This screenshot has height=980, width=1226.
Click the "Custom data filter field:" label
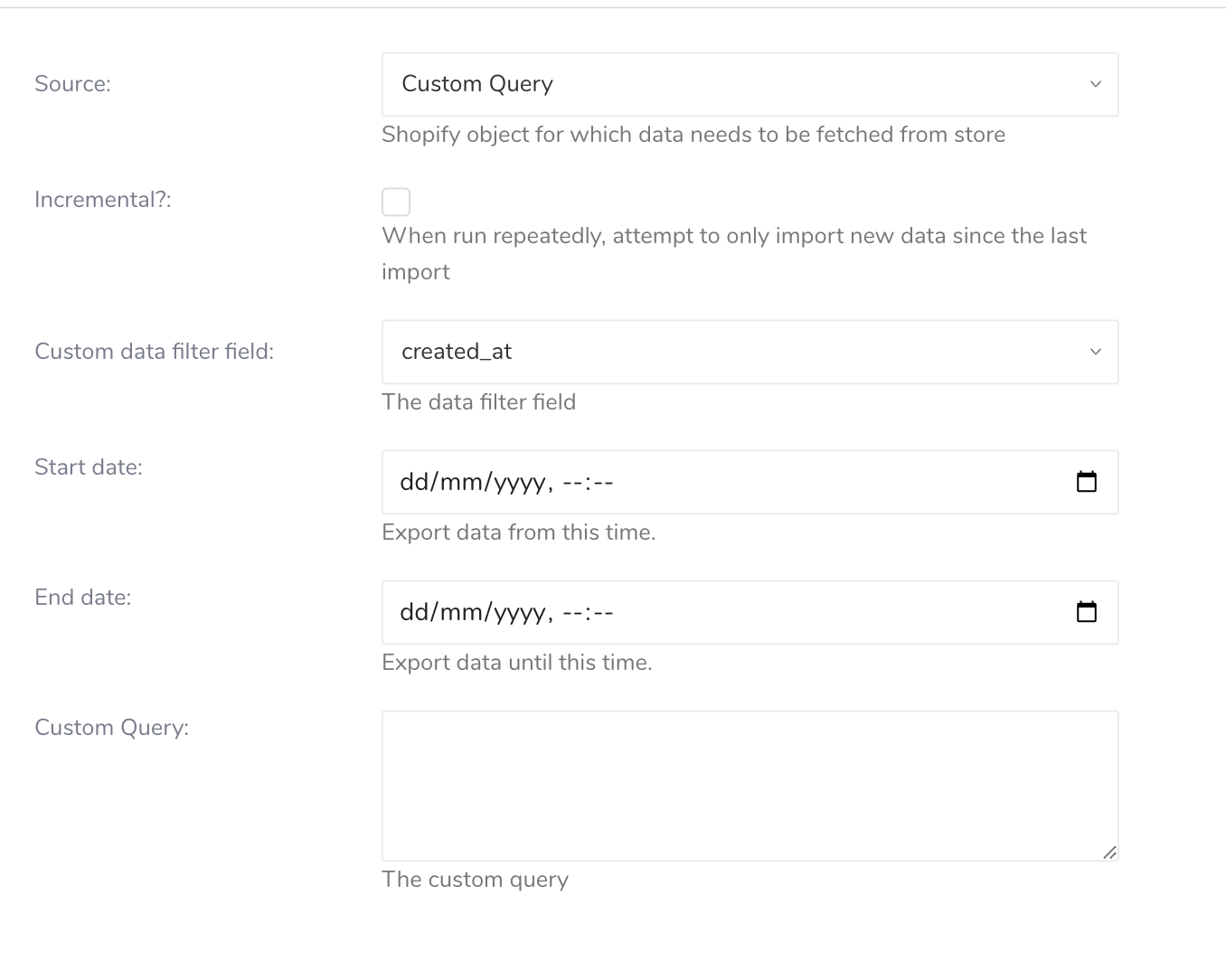click(x=154, y=352)
